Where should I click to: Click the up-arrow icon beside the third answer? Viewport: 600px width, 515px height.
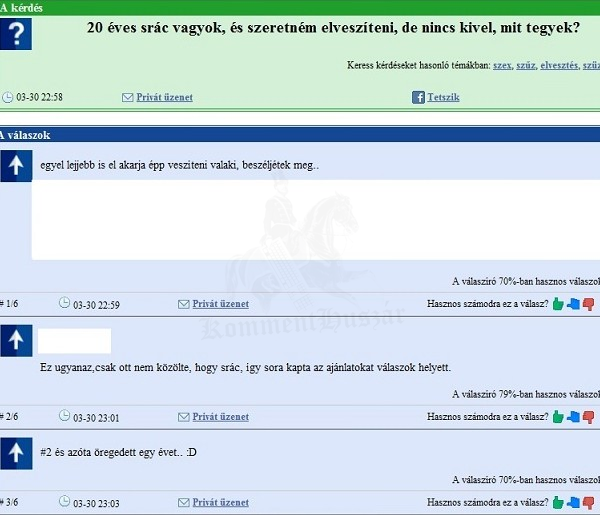[x=16, y=453]
